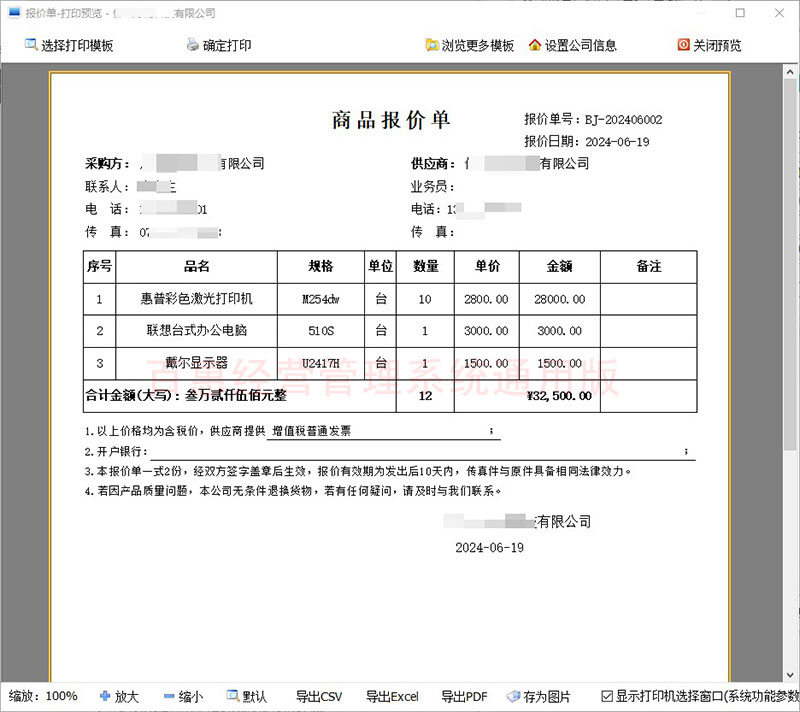Click the minus 缩小 icon
The image size is (800, 712).
(169, 696)
